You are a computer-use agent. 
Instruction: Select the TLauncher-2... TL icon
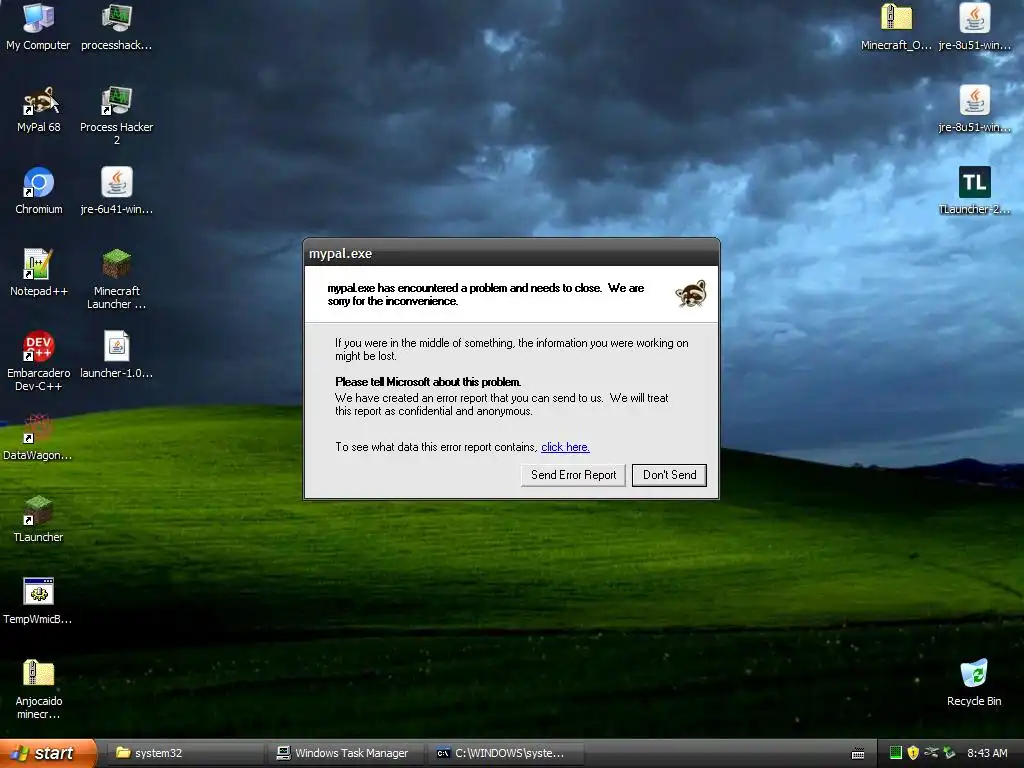pos(974,191)
